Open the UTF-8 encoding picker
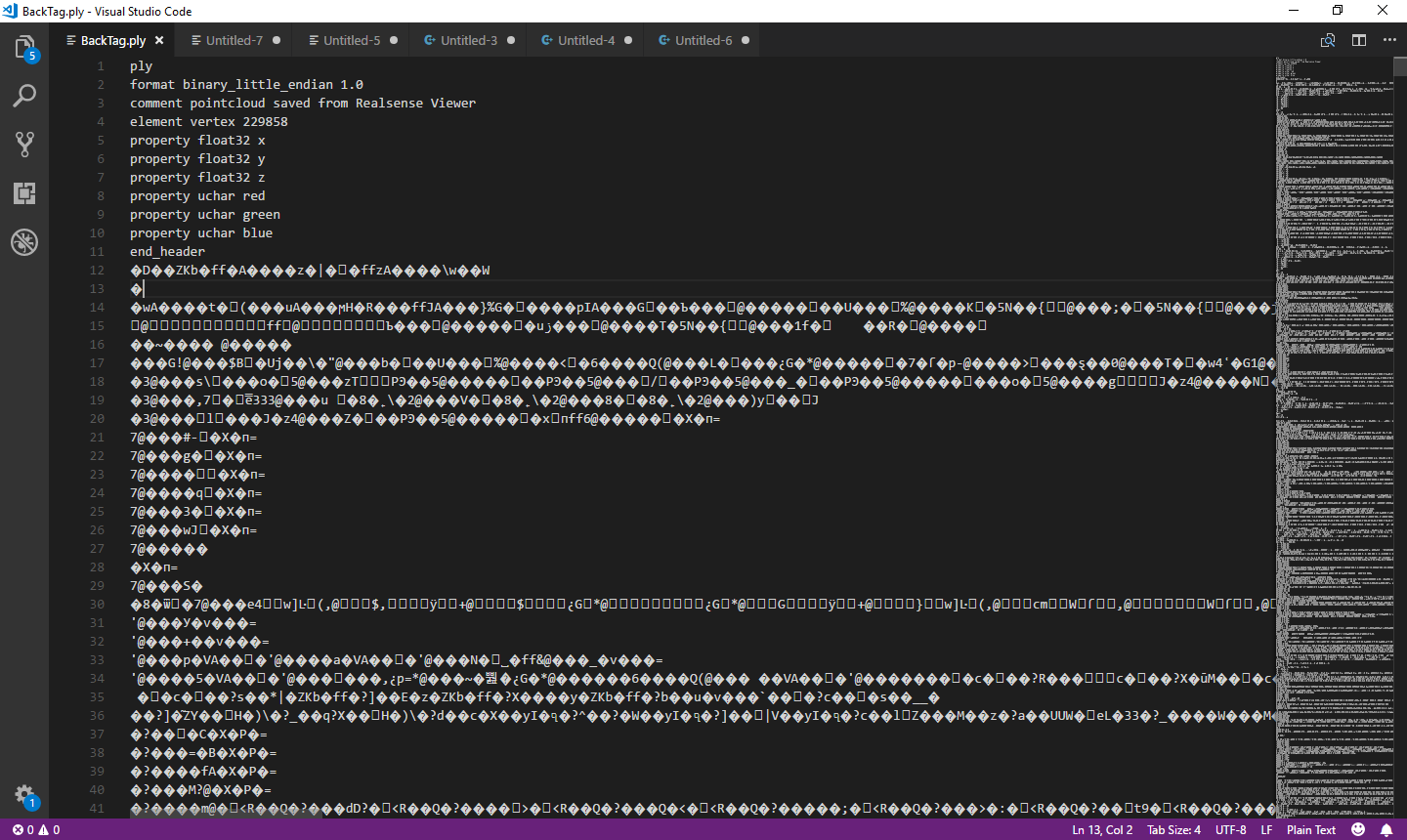The image size is (1407, 840). click(1230, 828)
